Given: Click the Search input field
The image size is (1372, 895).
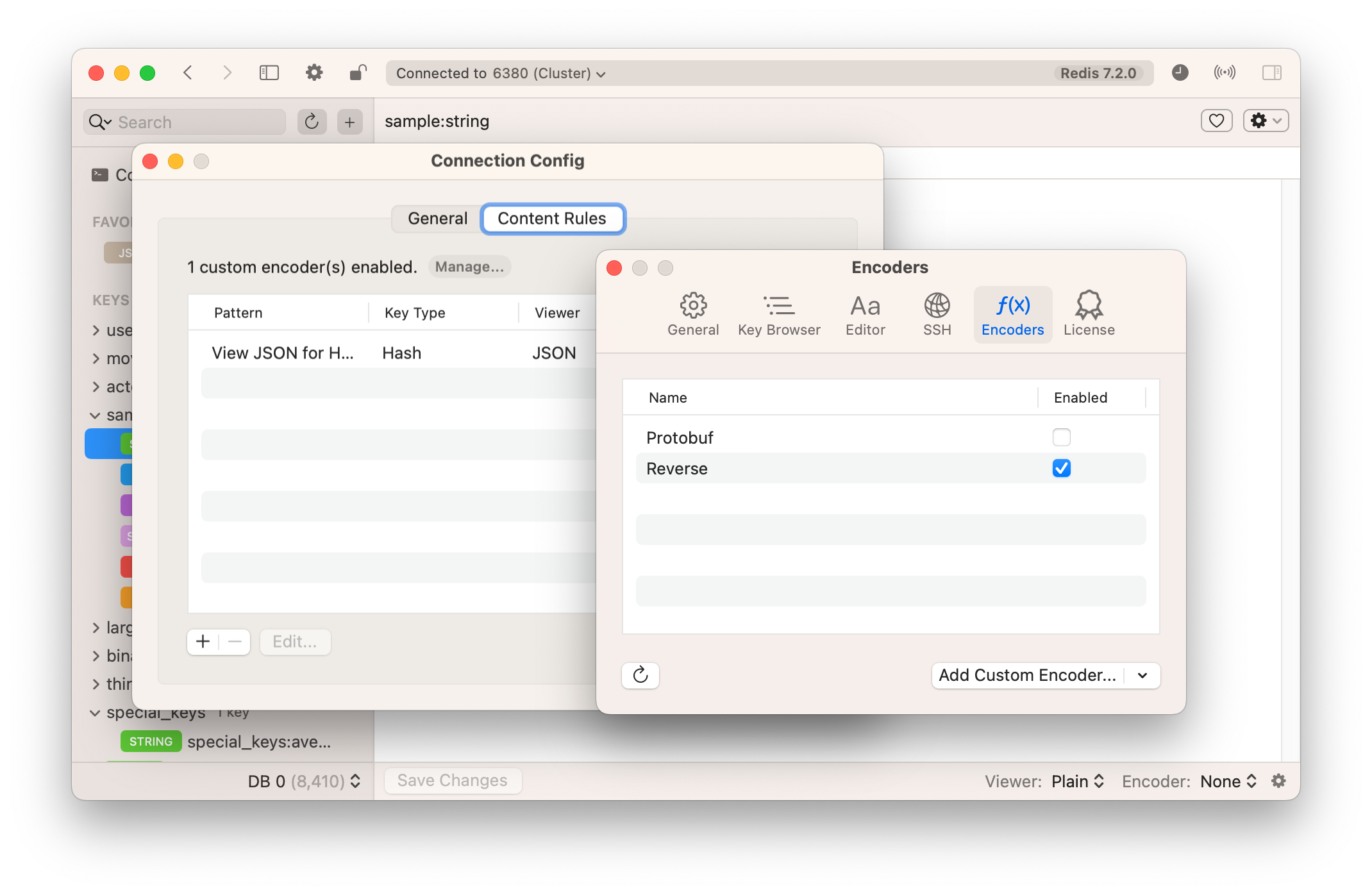Looking at the screenshot, I should click(185, 122).
